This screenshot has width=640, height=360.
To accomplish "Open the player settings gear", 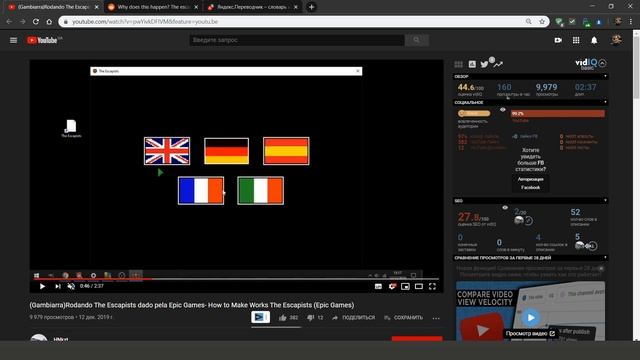I will tap(392, 287).
